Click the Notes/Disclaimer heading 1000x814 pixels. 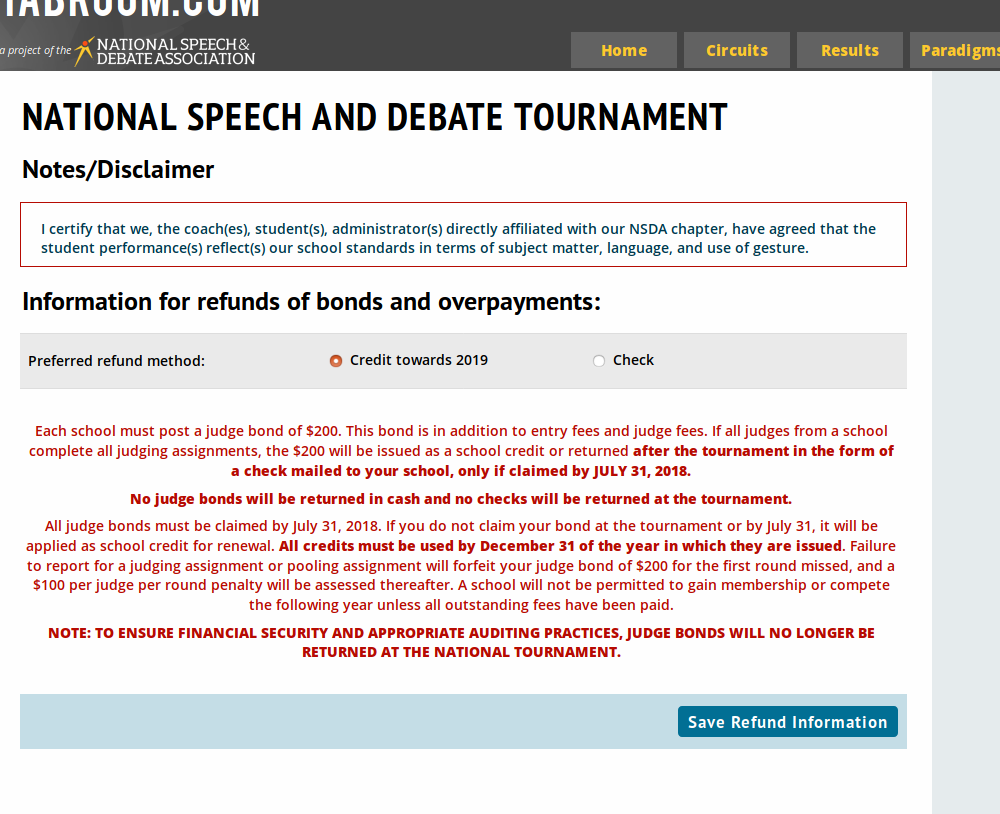tap(118, 170)
